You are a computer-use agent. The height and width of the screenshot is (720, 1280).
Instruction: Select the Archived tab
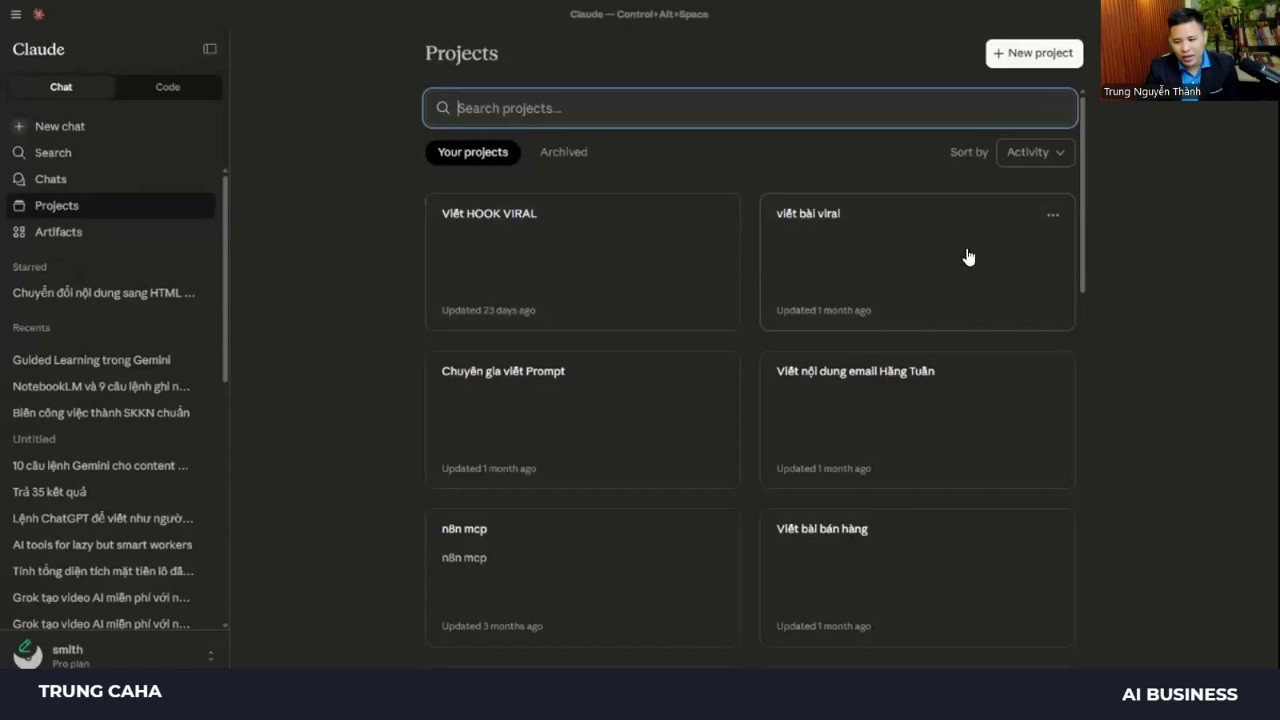pos(564,152)
